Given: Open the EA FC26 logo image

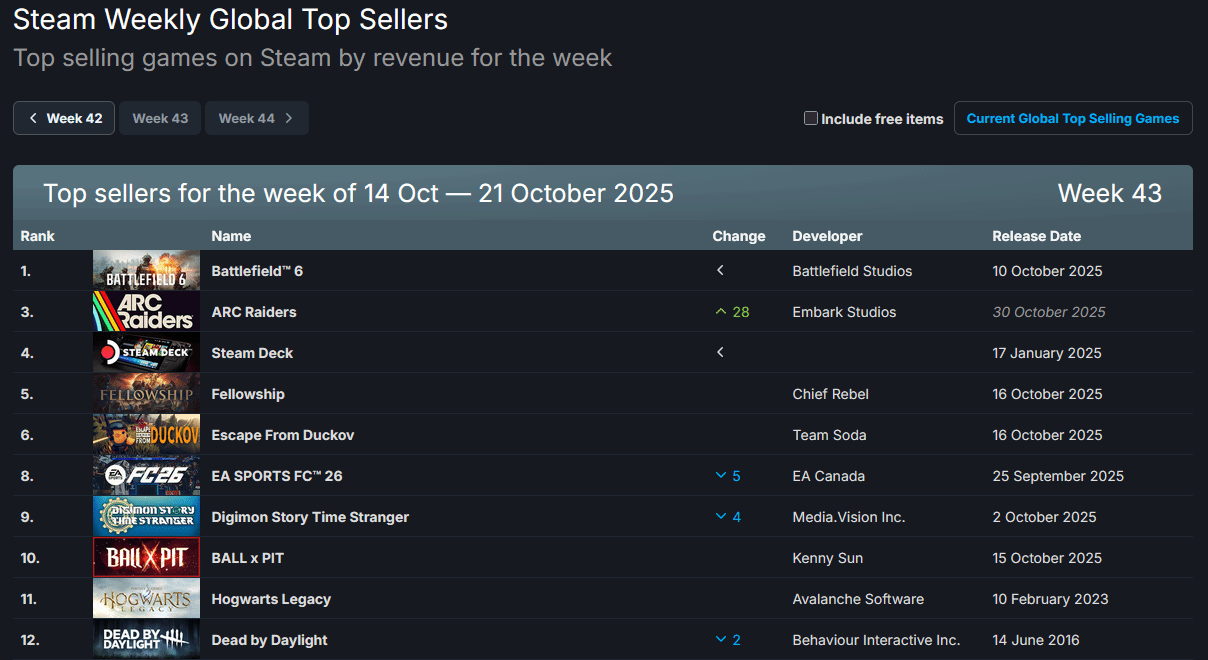Looking at the screenshot, I should tap(146, 476).
